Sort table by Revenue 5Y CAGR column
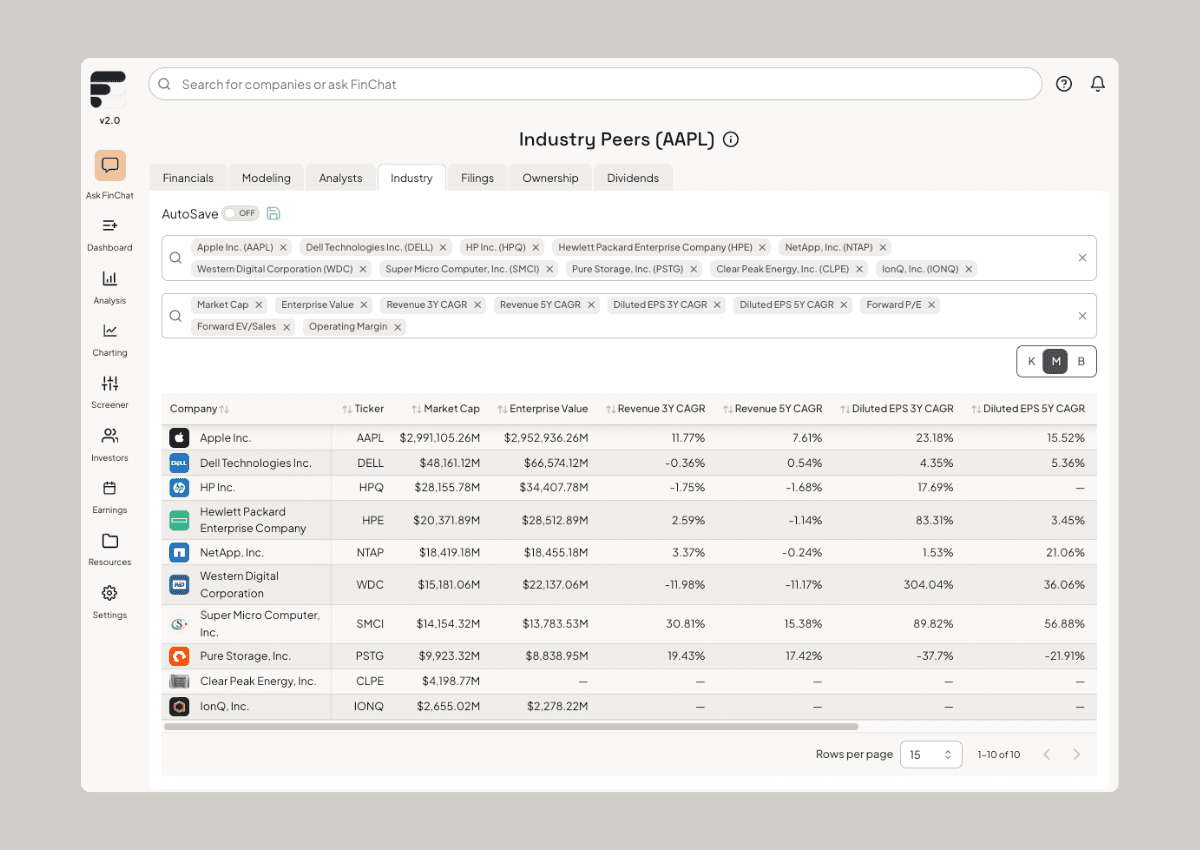Screen dimensions: 1200x850 pos(772,409)
